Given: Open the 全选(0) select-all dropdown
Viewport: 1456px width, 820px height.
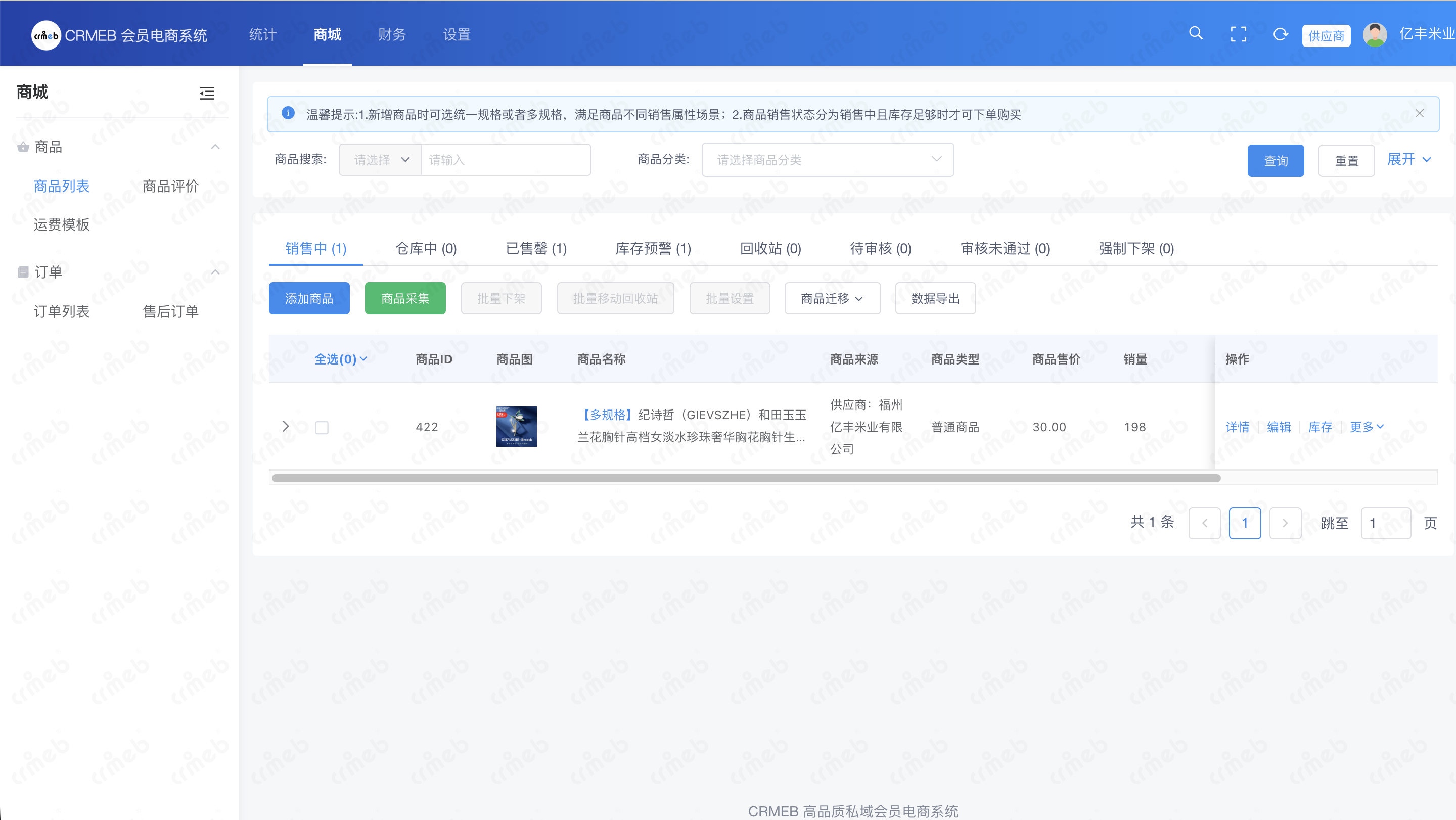Looking at the screenshot, I should point(340,359).
